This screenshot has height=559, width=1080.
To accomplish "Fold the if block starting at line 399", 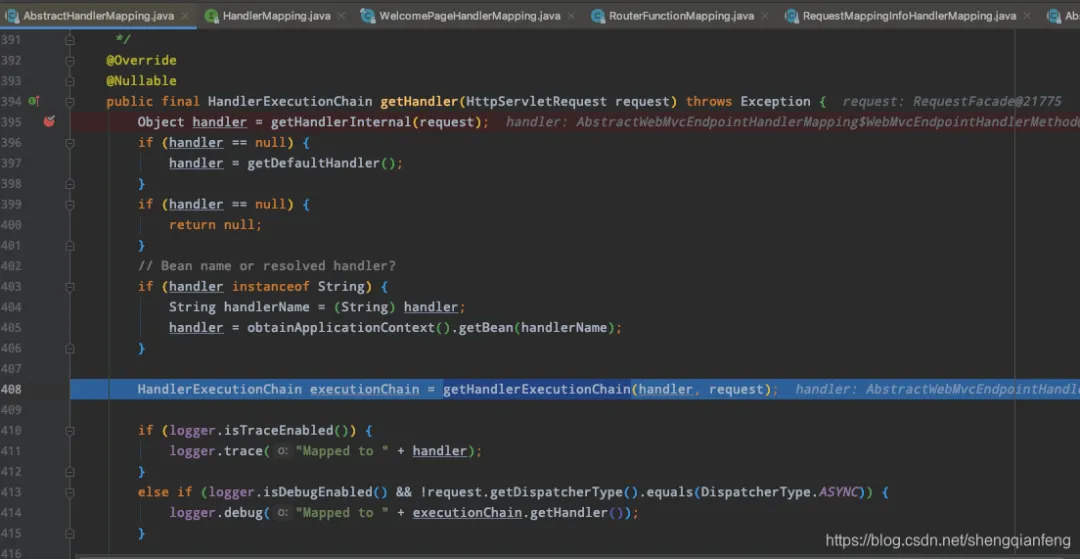I will (x=70, y=204).
